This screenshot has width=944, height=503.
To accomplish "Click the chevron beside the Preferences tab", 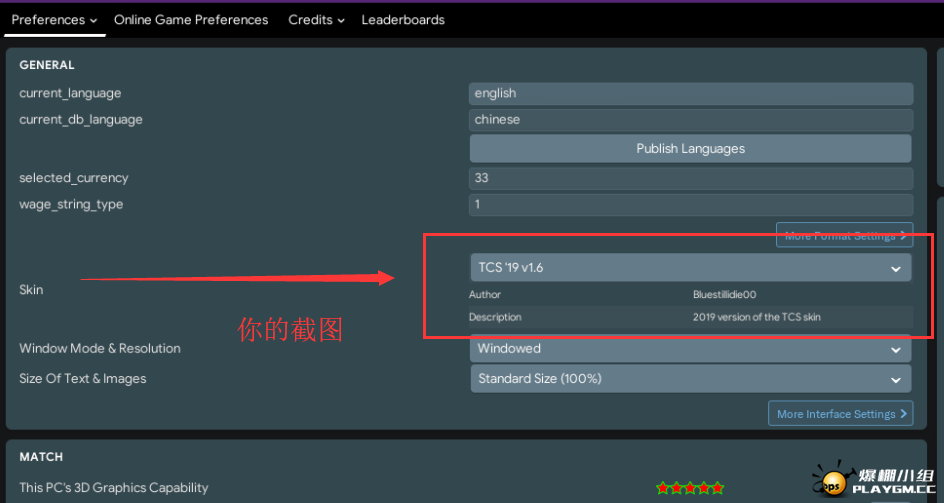I will point(93,20).
